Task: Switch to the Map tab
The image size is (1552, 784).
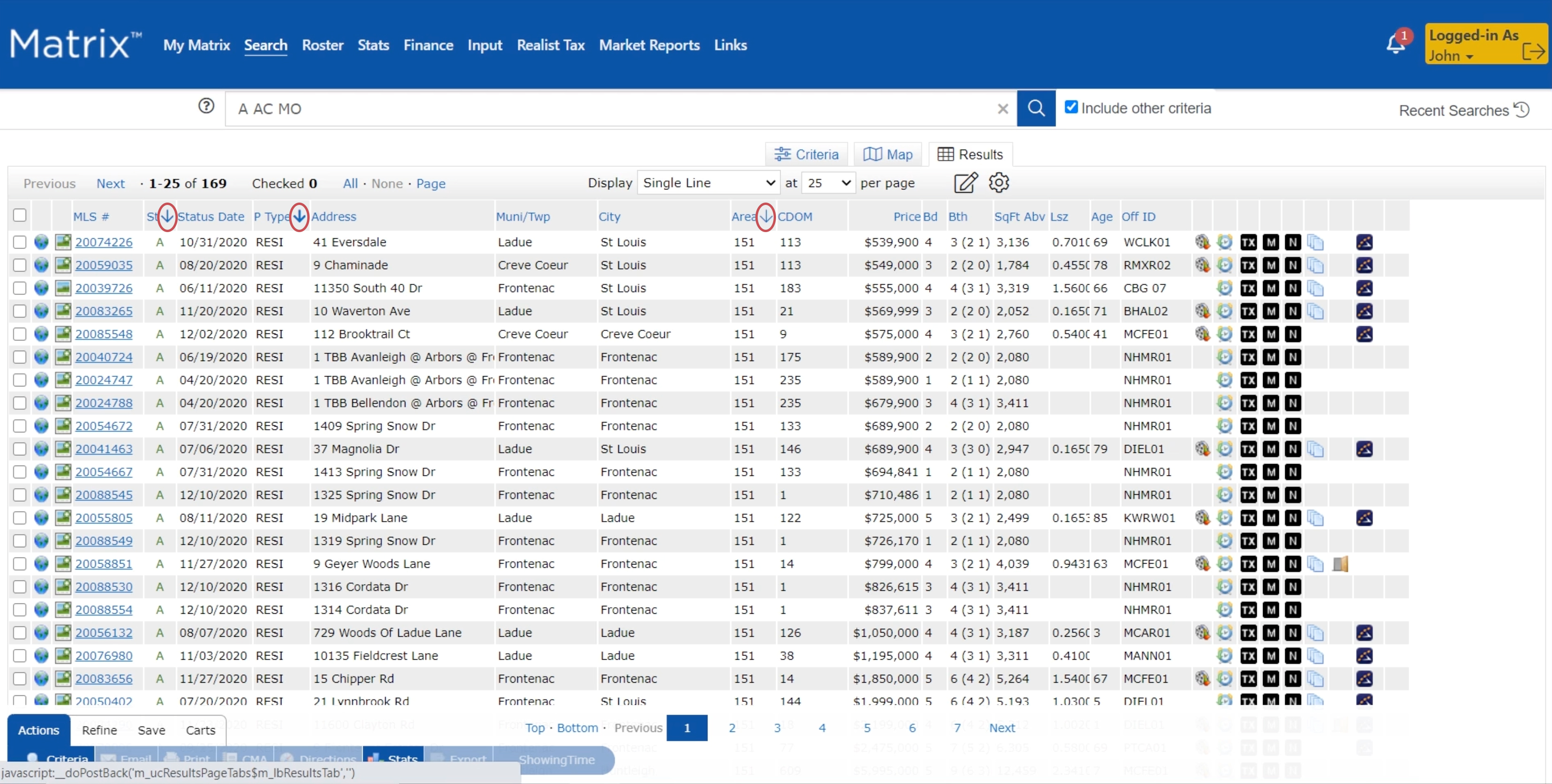Action: coord(888,155)
